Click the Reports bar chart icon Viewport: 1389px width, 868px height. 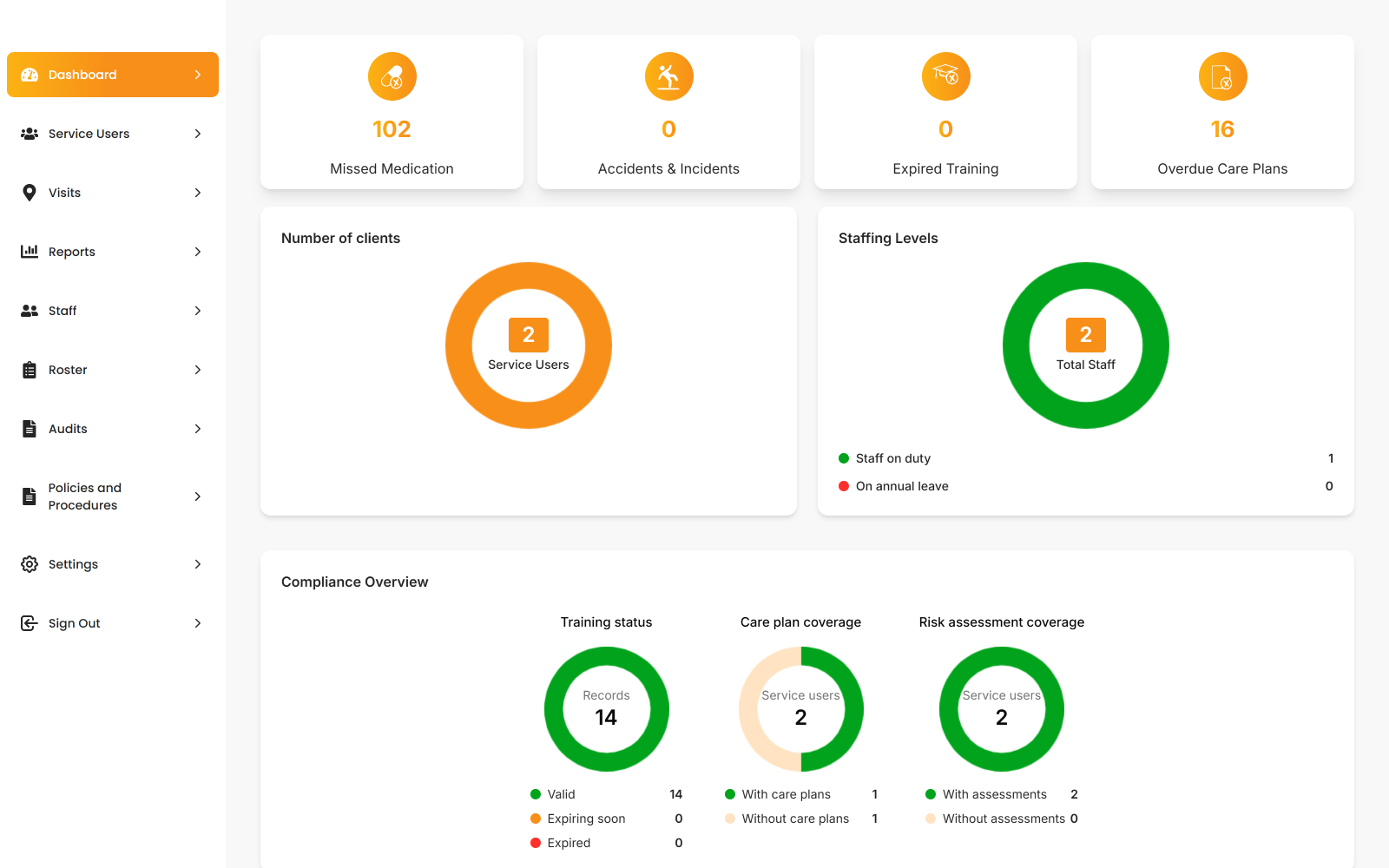point(29,251)
